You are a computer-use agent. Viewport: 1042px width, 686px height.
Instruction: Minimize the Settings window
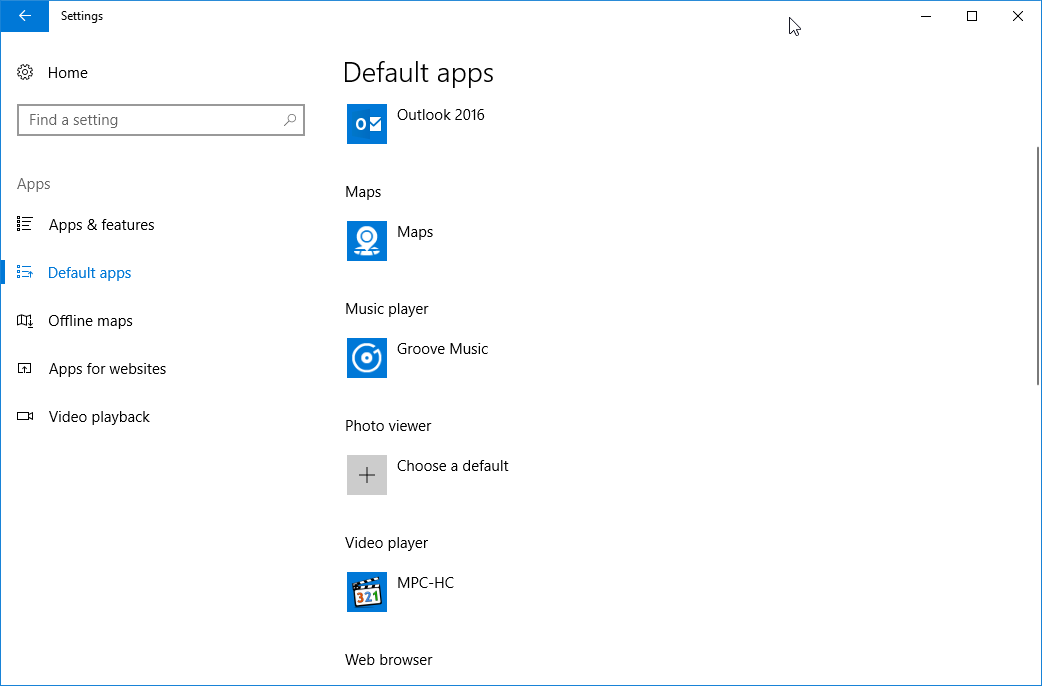click(926, 16)
